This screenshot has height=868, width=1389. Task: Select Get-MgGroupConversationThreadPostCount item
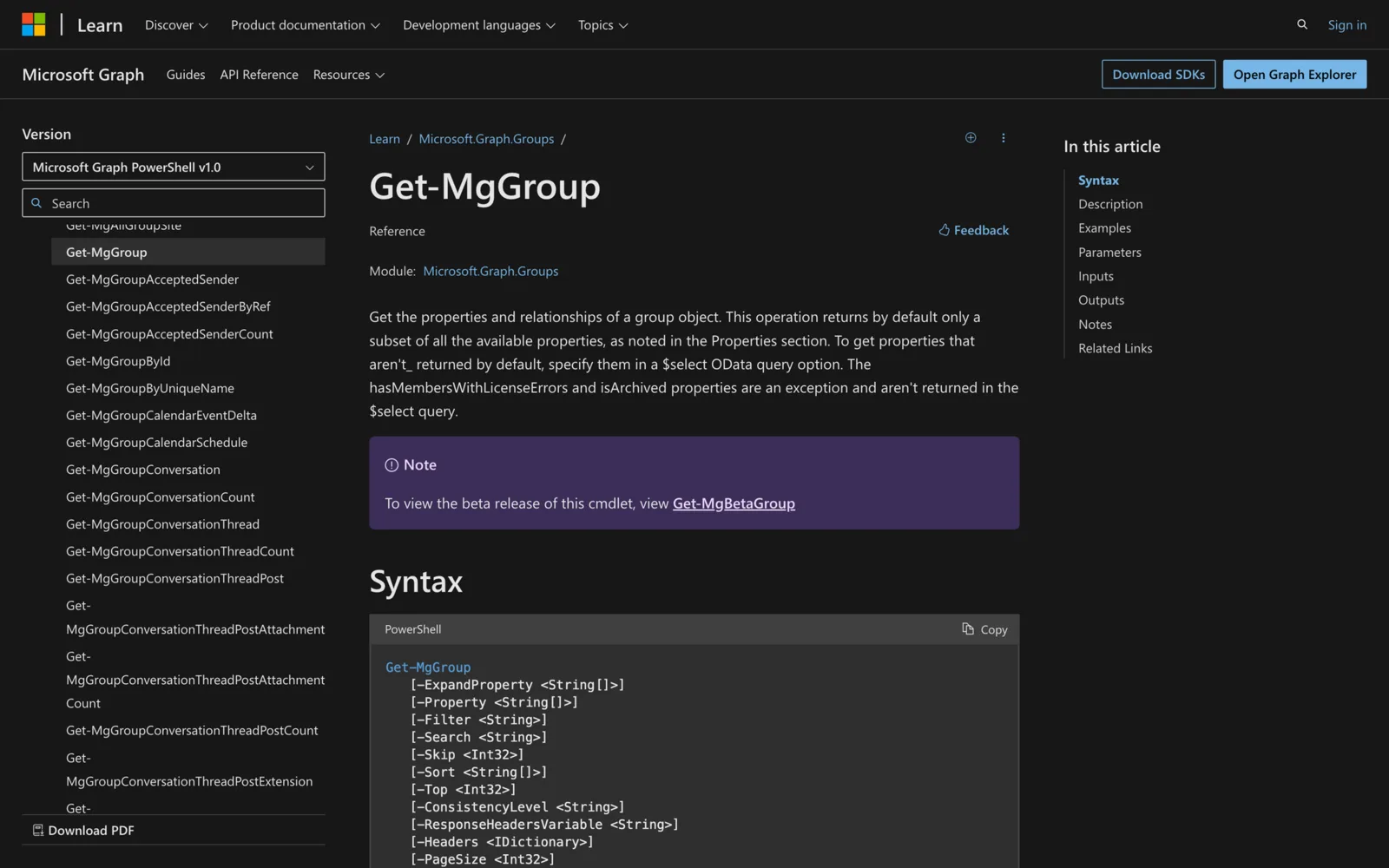[x=192, y=731]
